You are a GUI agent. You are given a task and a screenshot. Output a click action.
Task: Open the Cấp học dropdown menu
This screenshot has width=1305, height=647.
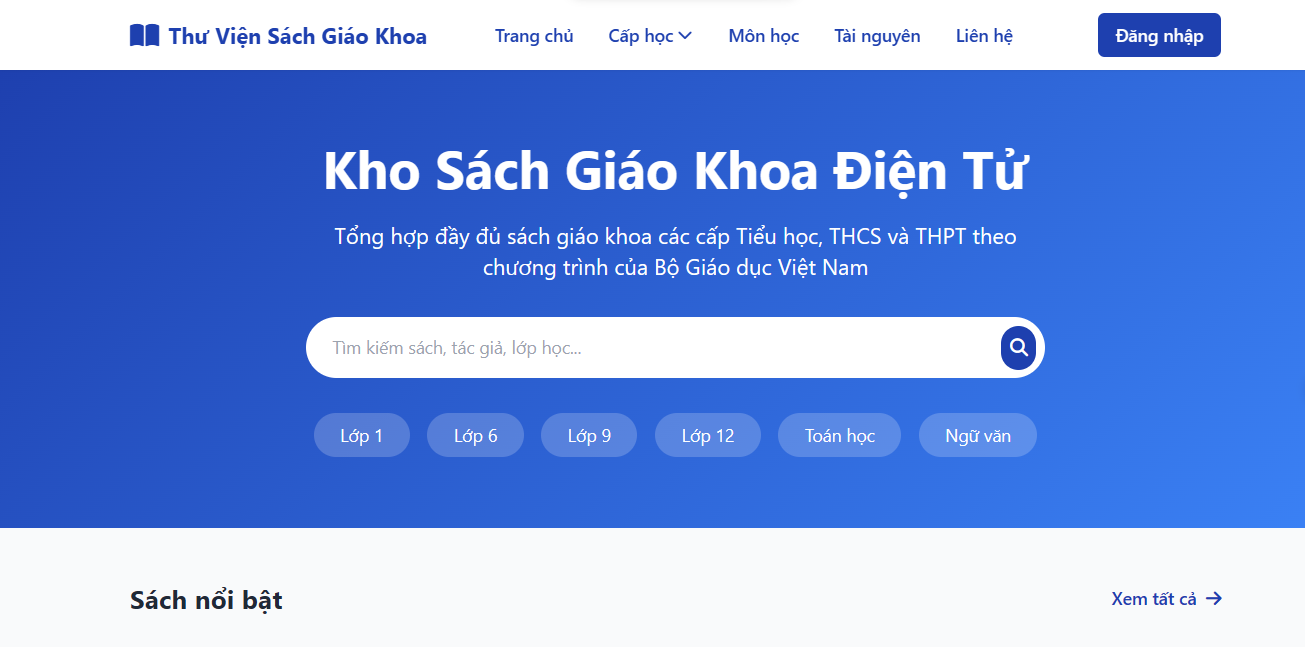click(650, 36)
